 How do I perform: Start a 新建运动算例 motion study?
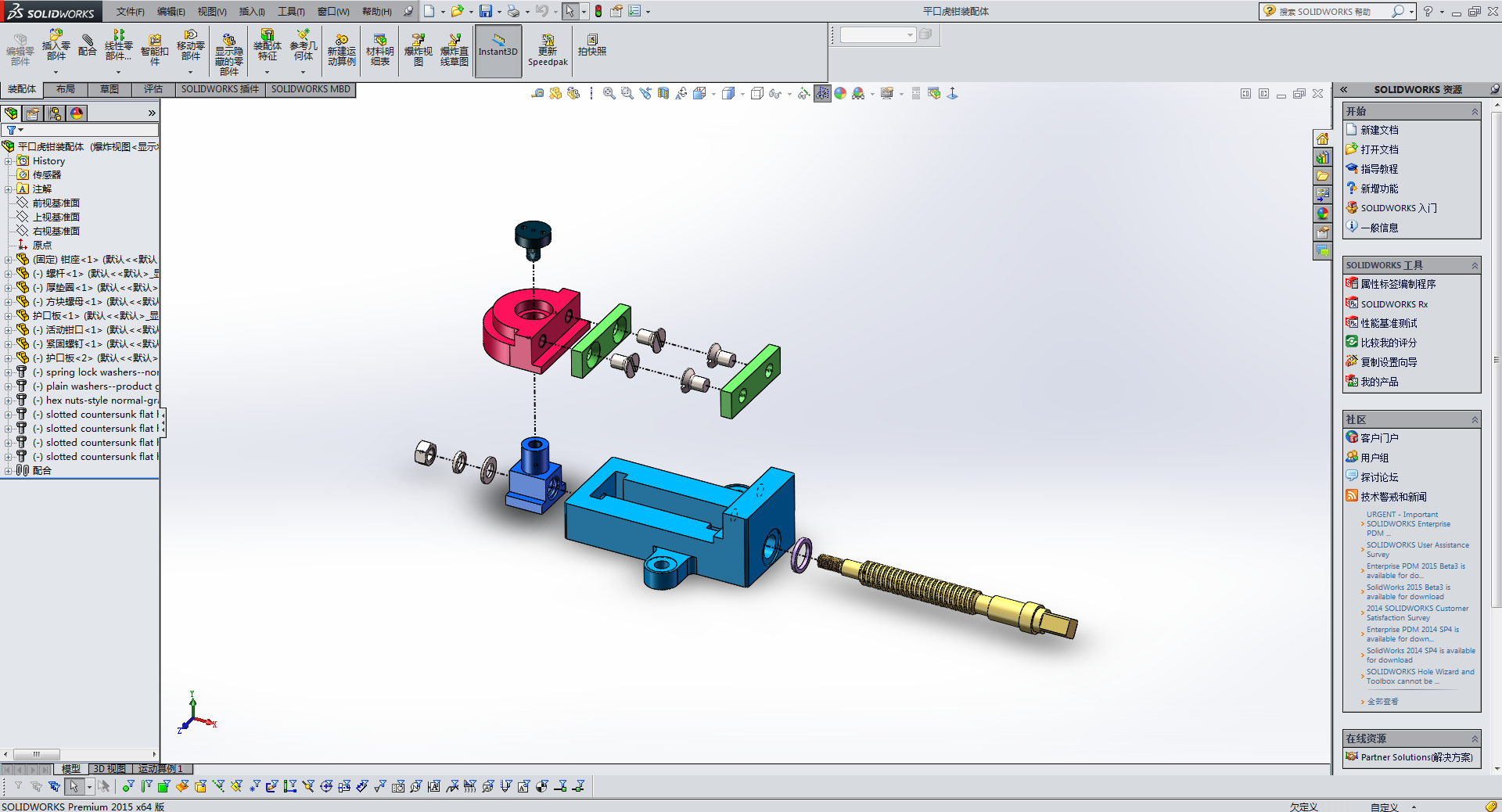342,49
